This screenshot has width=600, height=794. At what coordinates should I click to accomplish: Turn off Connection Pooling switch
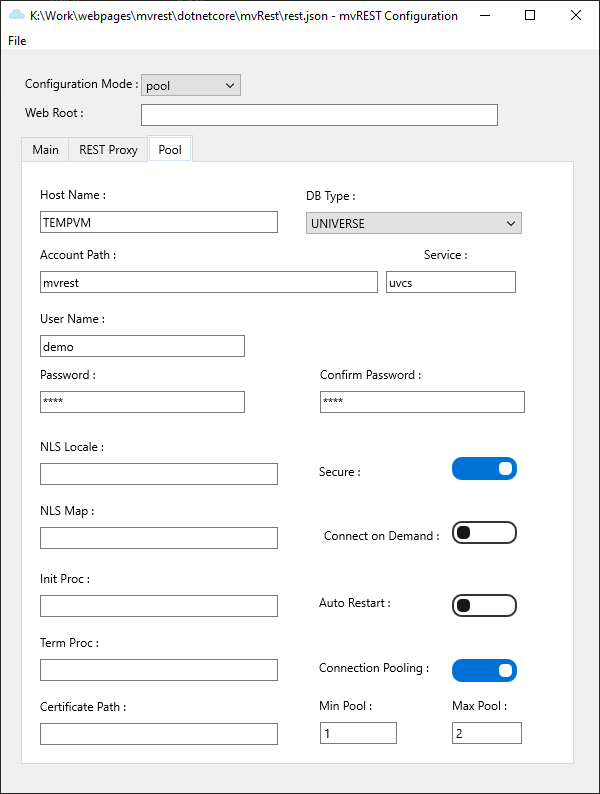pos(484,670)
